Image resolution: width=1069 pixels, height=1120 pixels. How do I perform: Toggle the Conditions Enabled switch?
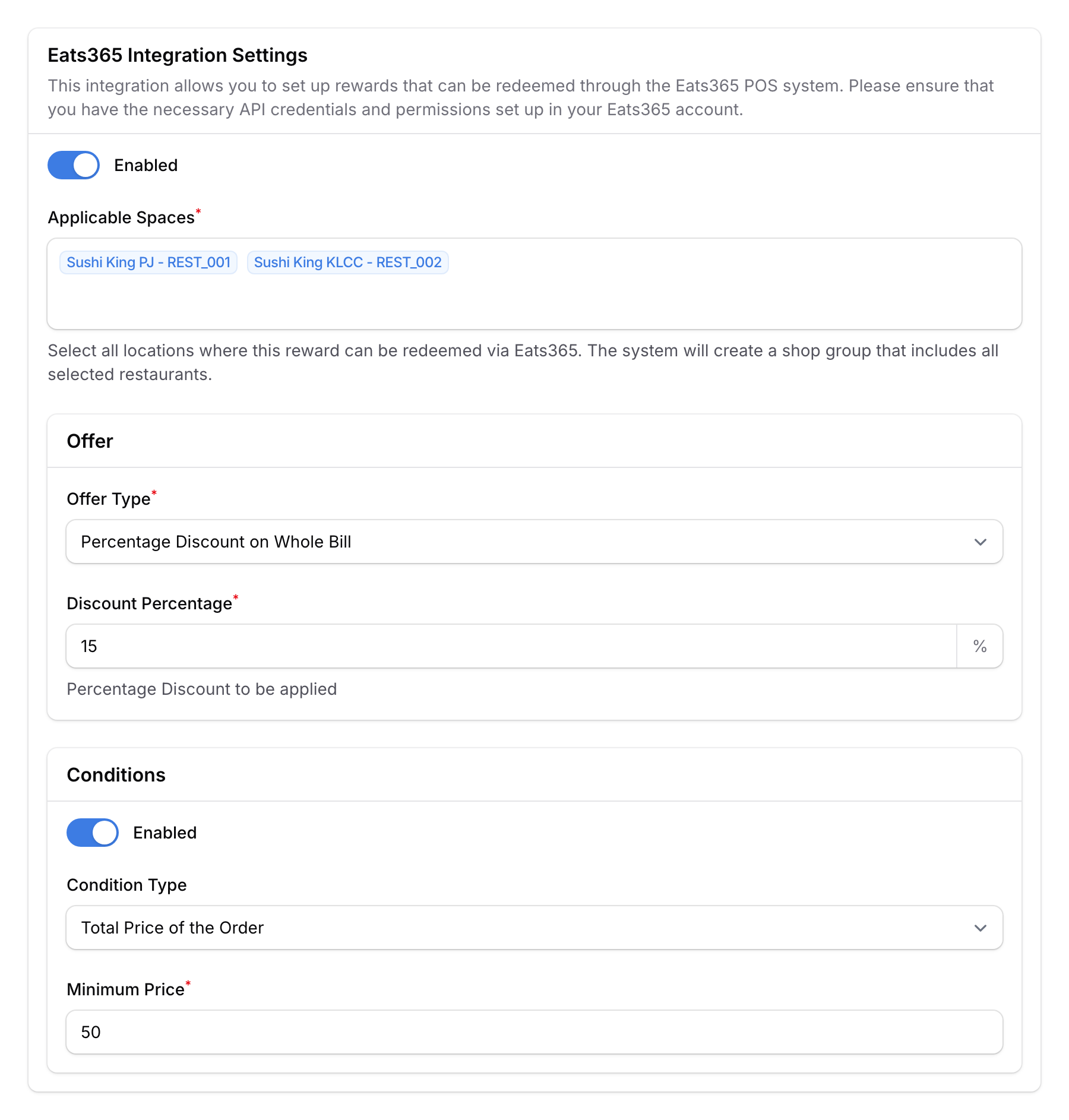[93, 833]
